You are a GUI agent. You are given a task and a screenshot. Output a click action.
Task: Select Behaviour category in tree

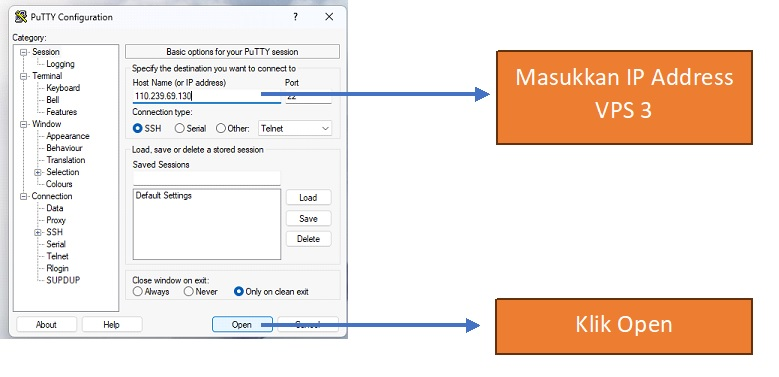(64, 148)
